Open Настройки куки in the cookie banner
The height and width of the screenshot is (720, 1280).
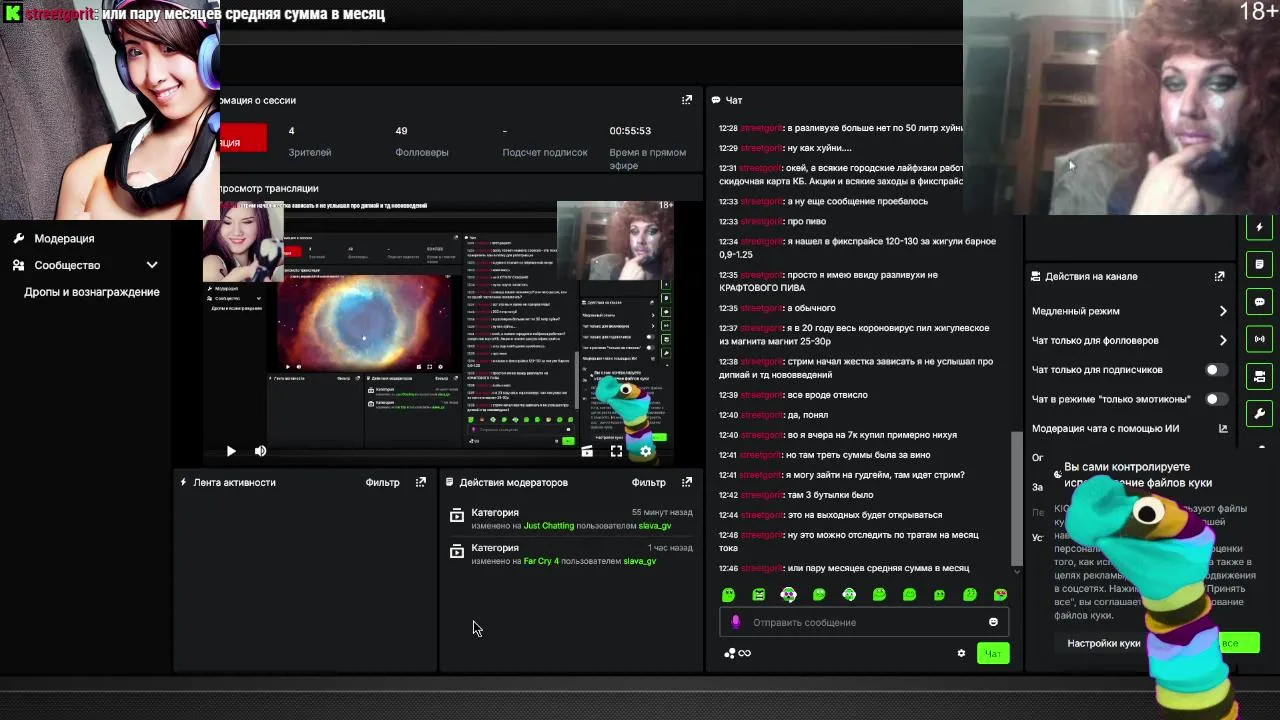pos(1103,643)
